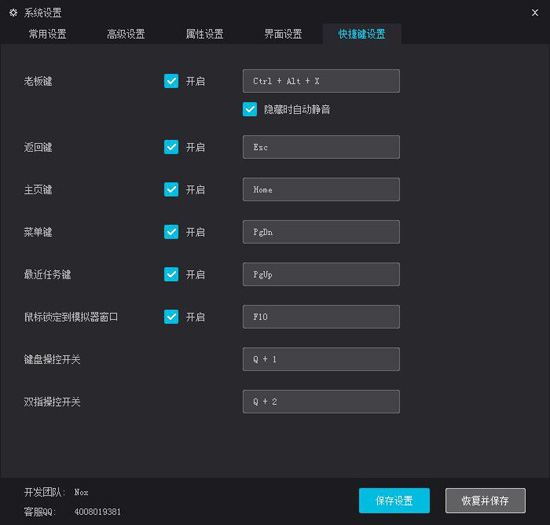Screen dimensions: 550x525
Task: Focus the F10 shortcut field
Action: (321, 317)
